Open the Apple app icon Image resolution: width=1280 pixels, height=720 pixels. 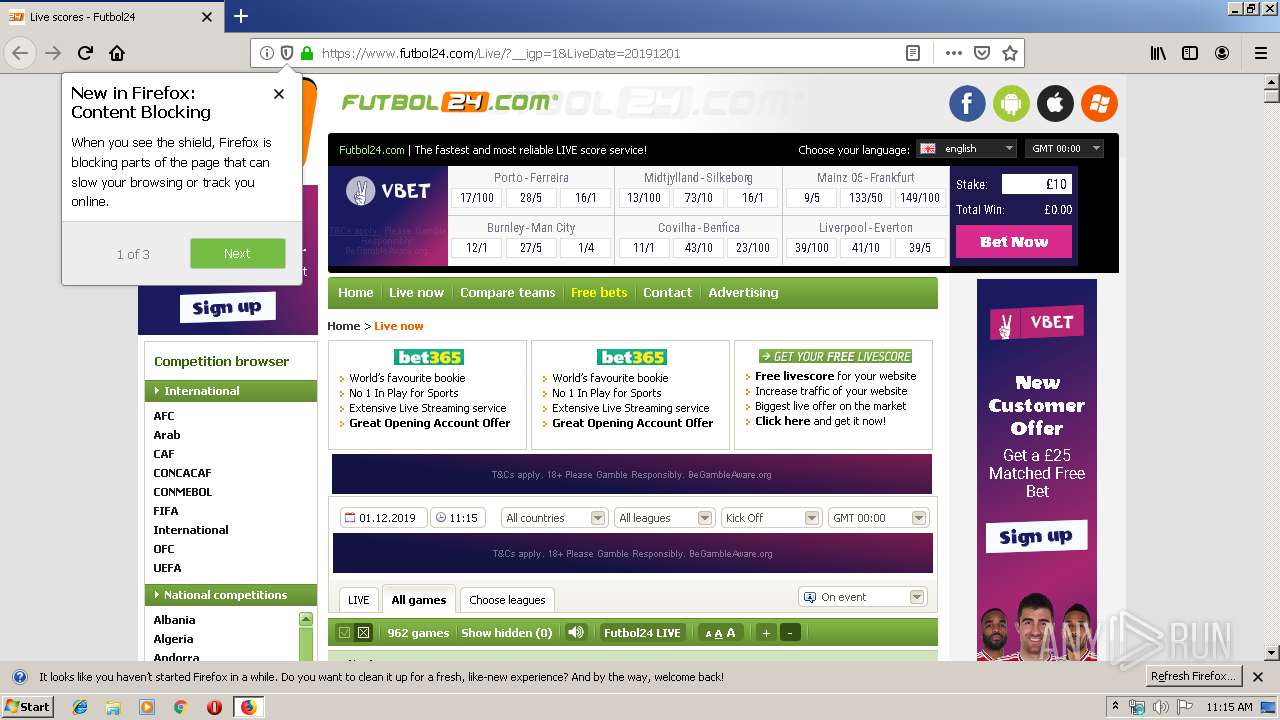click(1055, 103)
